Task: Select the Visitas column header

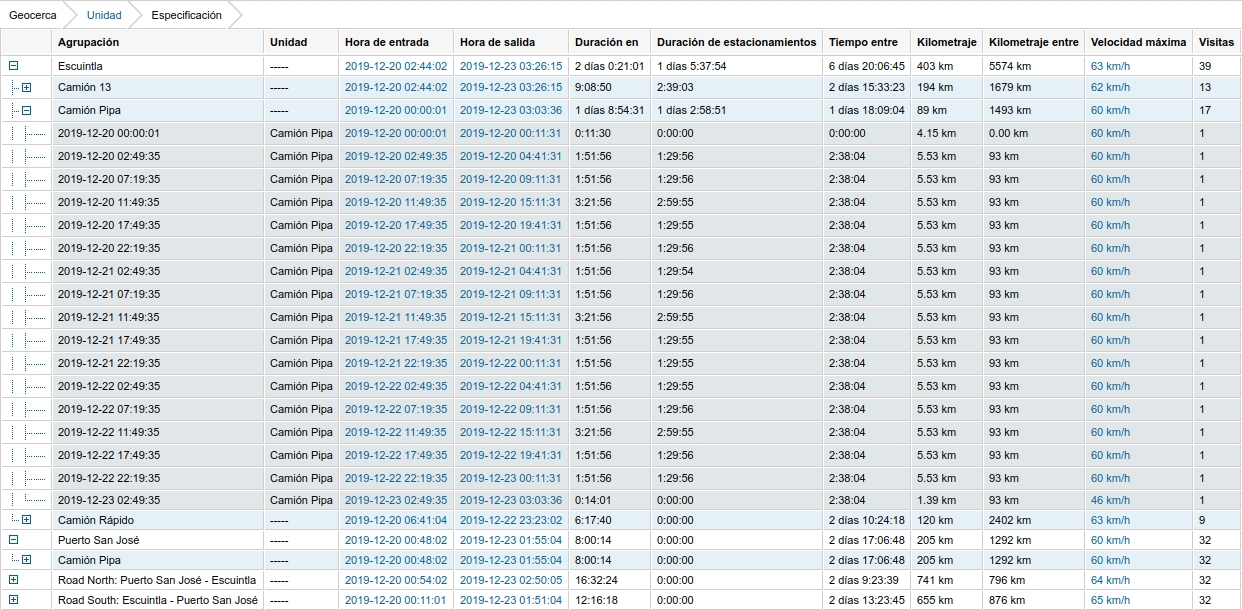Action: pos(1215,42)
